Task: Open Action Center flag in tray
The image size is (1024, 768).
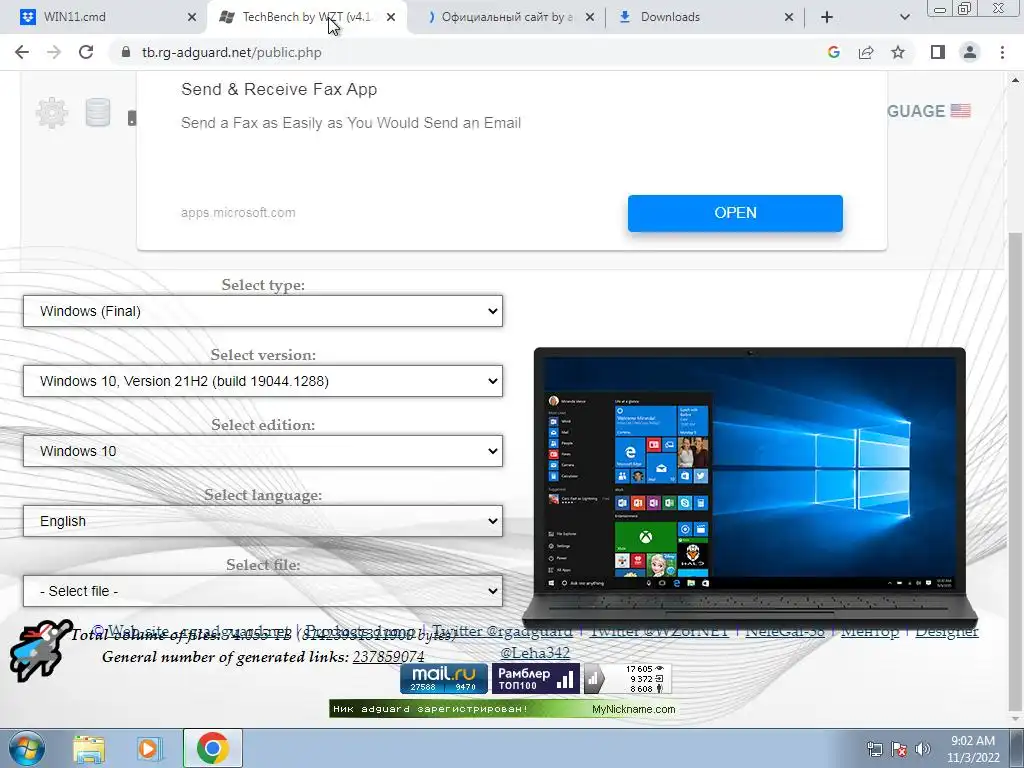Action: click(899, 749)
